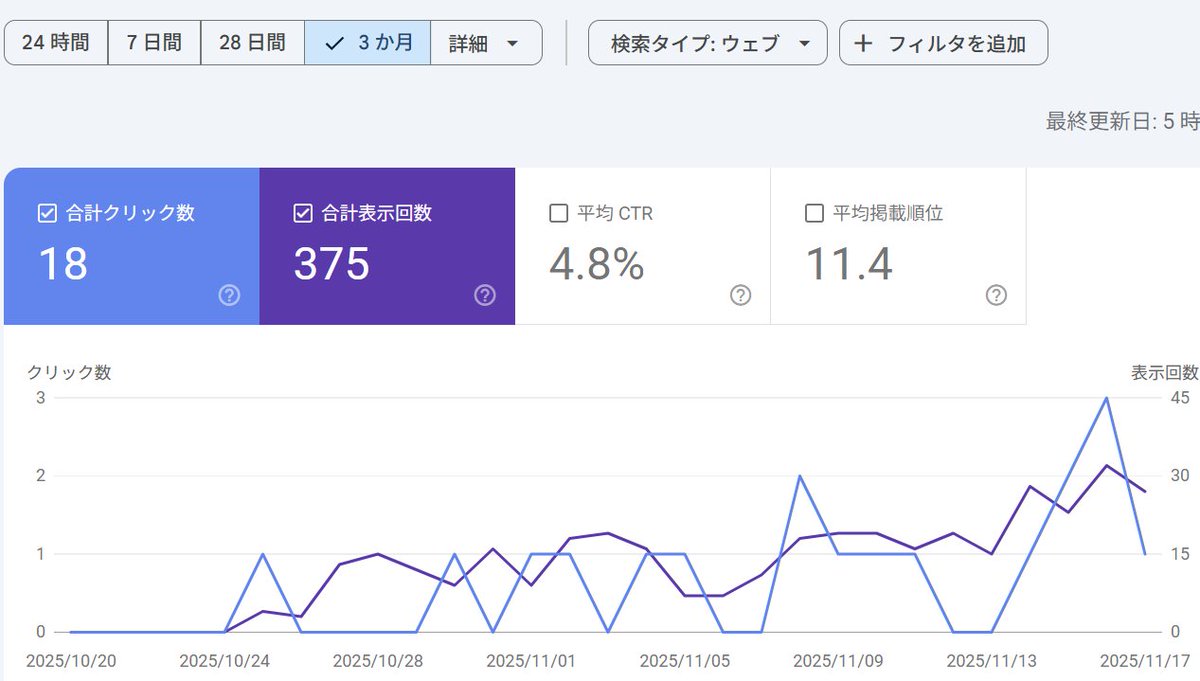1200x681 pixels.
Task: Check the 平均掲載順位 checkbox
Action: [815, 213]
